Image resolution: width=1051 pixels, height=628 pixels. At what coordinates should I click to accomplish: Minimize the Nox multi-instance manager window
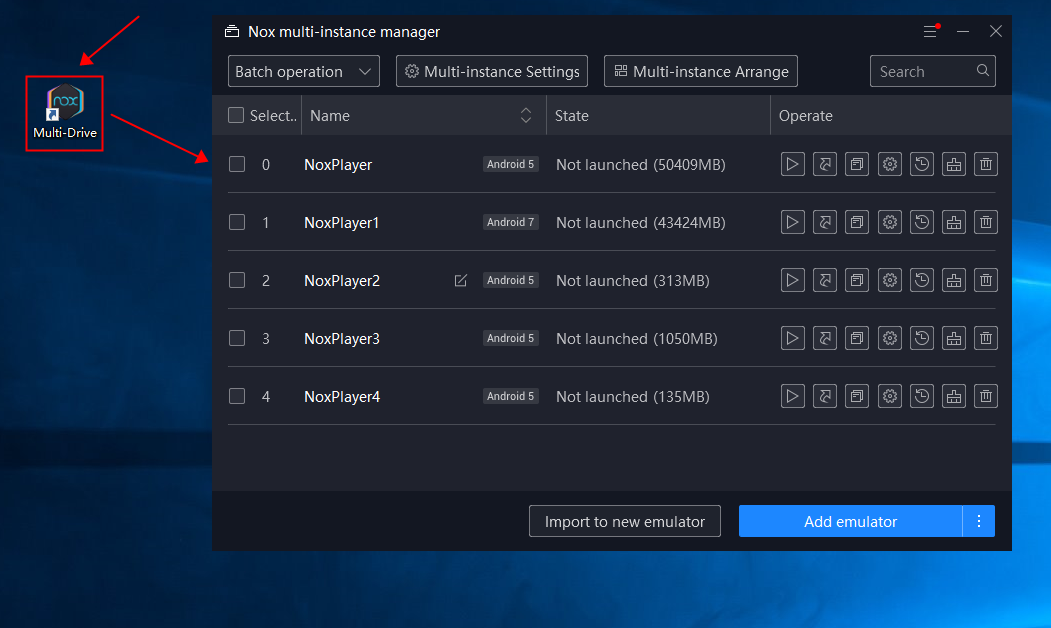[x=963, y=32]
